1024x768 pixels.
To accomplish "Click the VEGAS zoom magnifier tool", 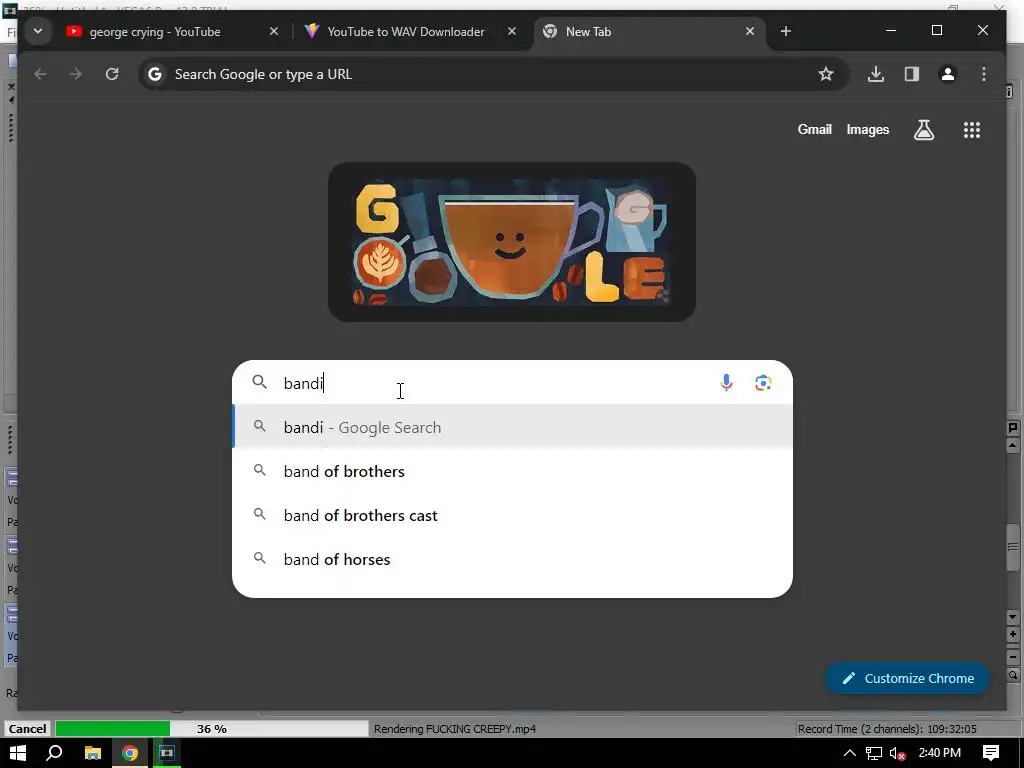I will pyautogui.click(x=1013, y=675).
